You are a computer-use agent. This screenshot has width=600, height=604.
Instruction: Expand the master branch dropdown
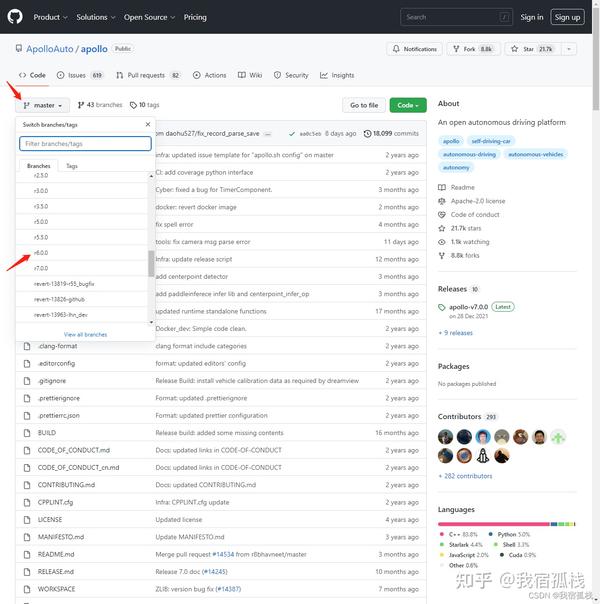42,105
